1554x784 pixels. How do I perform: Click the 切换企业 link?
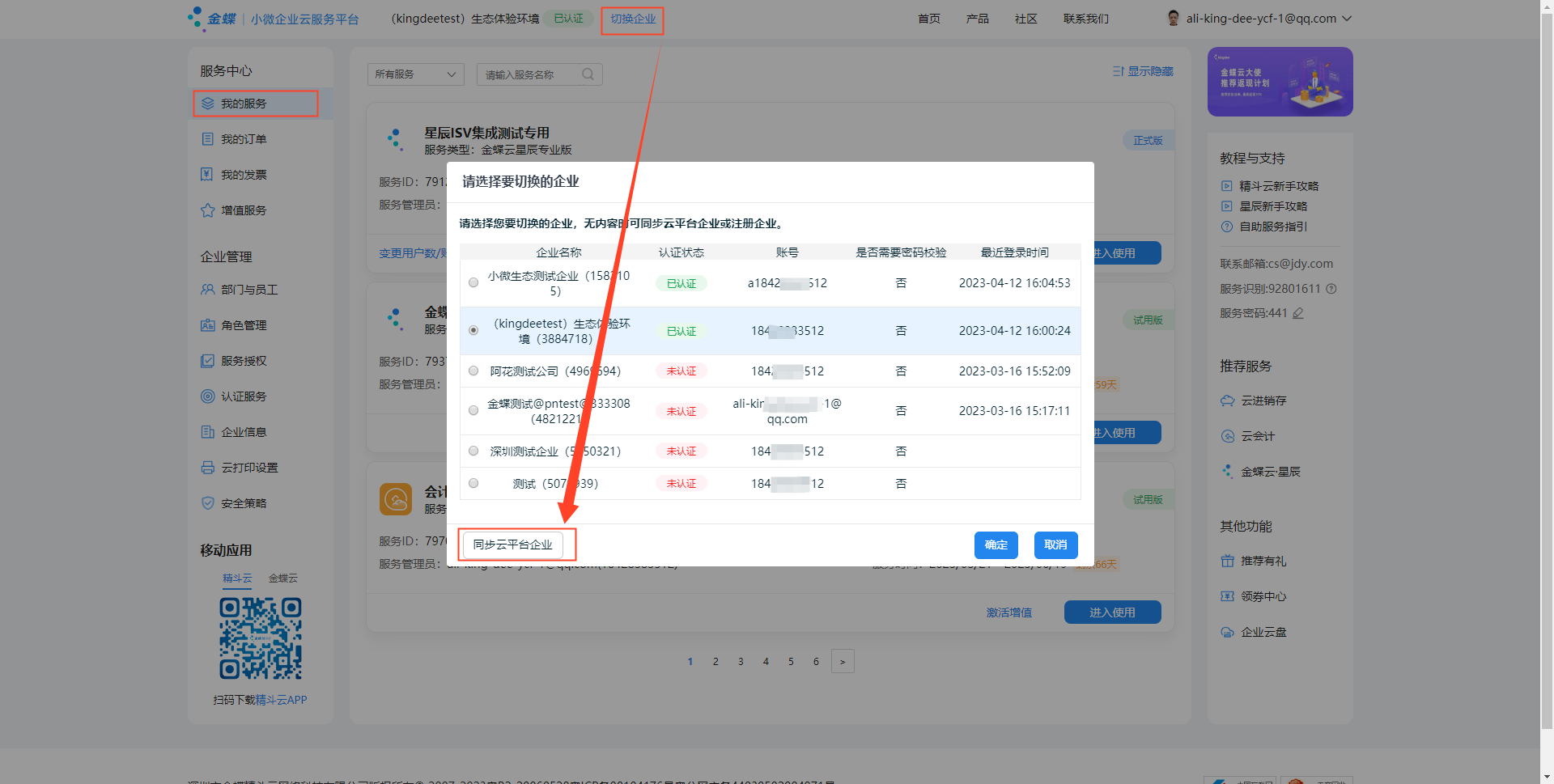coord(633,19)
